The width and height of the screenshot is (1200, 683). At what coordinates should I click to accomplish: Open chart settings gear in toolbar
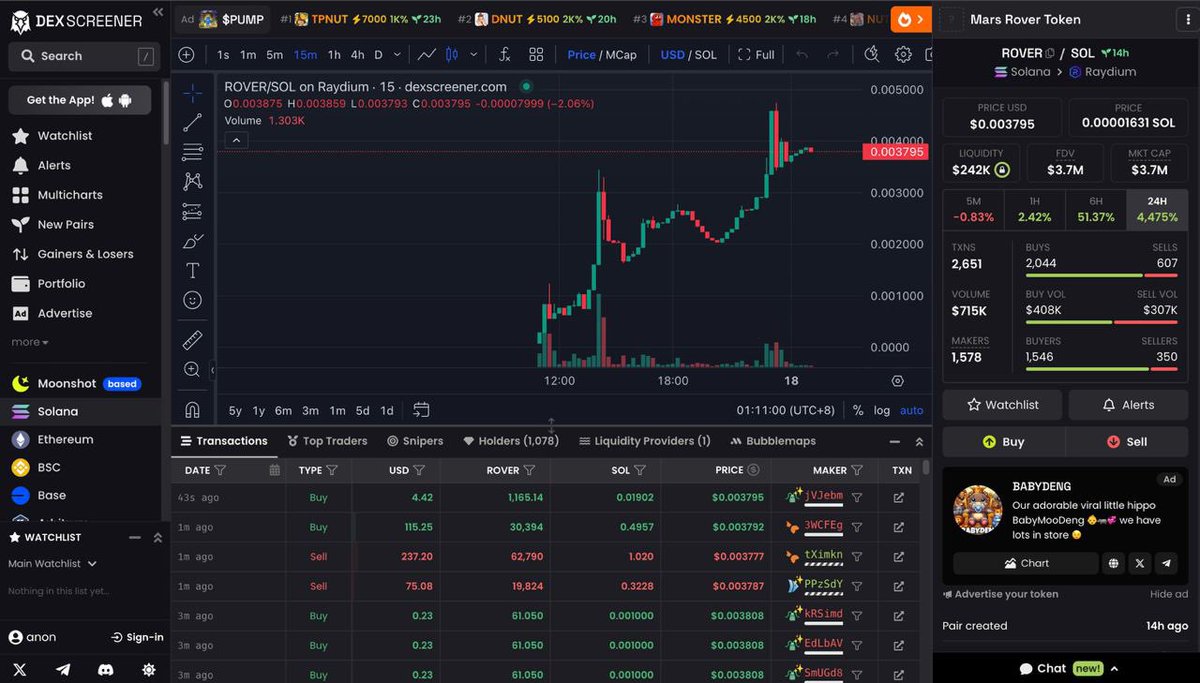[x=903, y=55]
